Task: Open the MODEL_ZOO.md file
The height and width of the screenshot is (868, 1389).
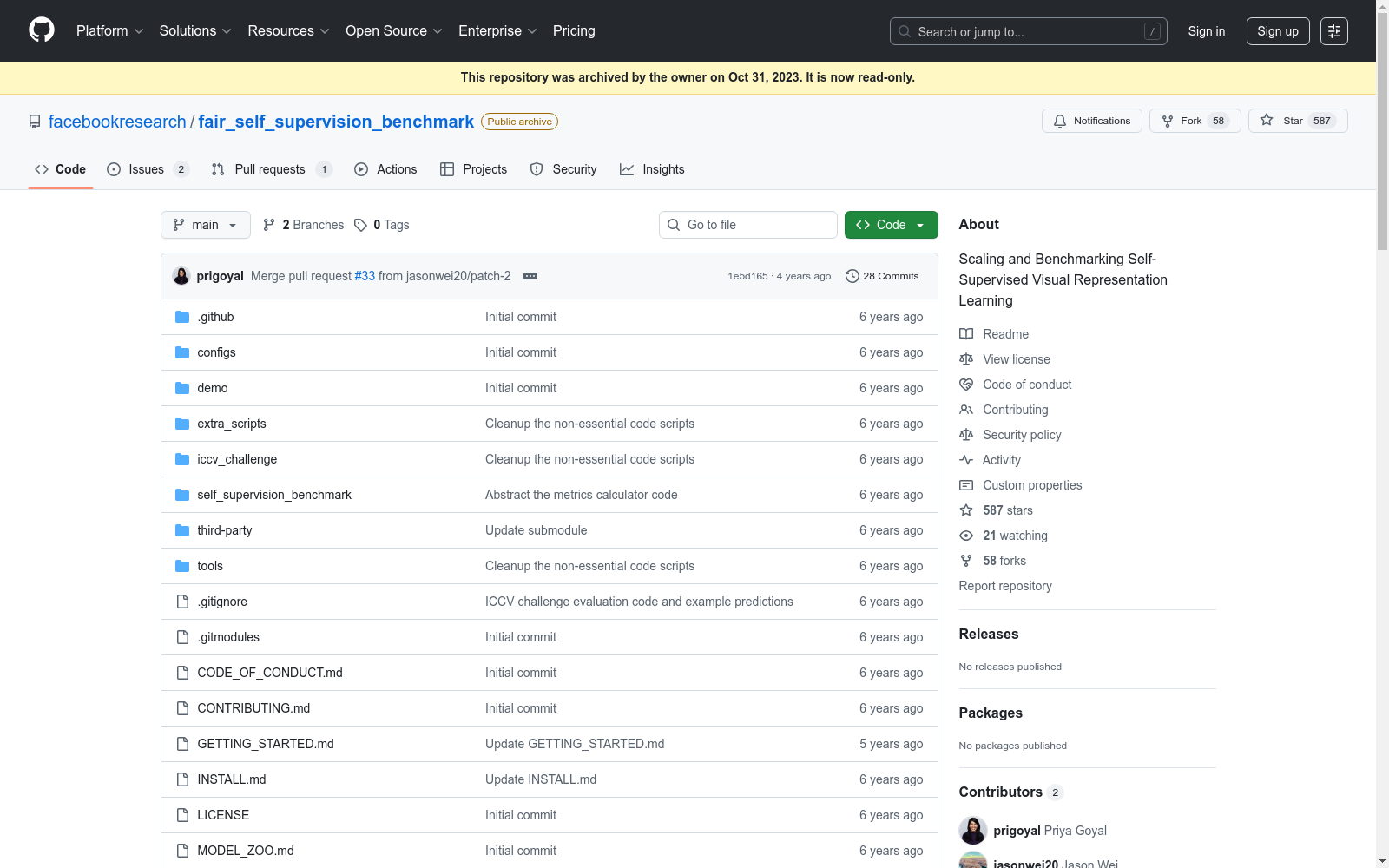Action: 246,851
